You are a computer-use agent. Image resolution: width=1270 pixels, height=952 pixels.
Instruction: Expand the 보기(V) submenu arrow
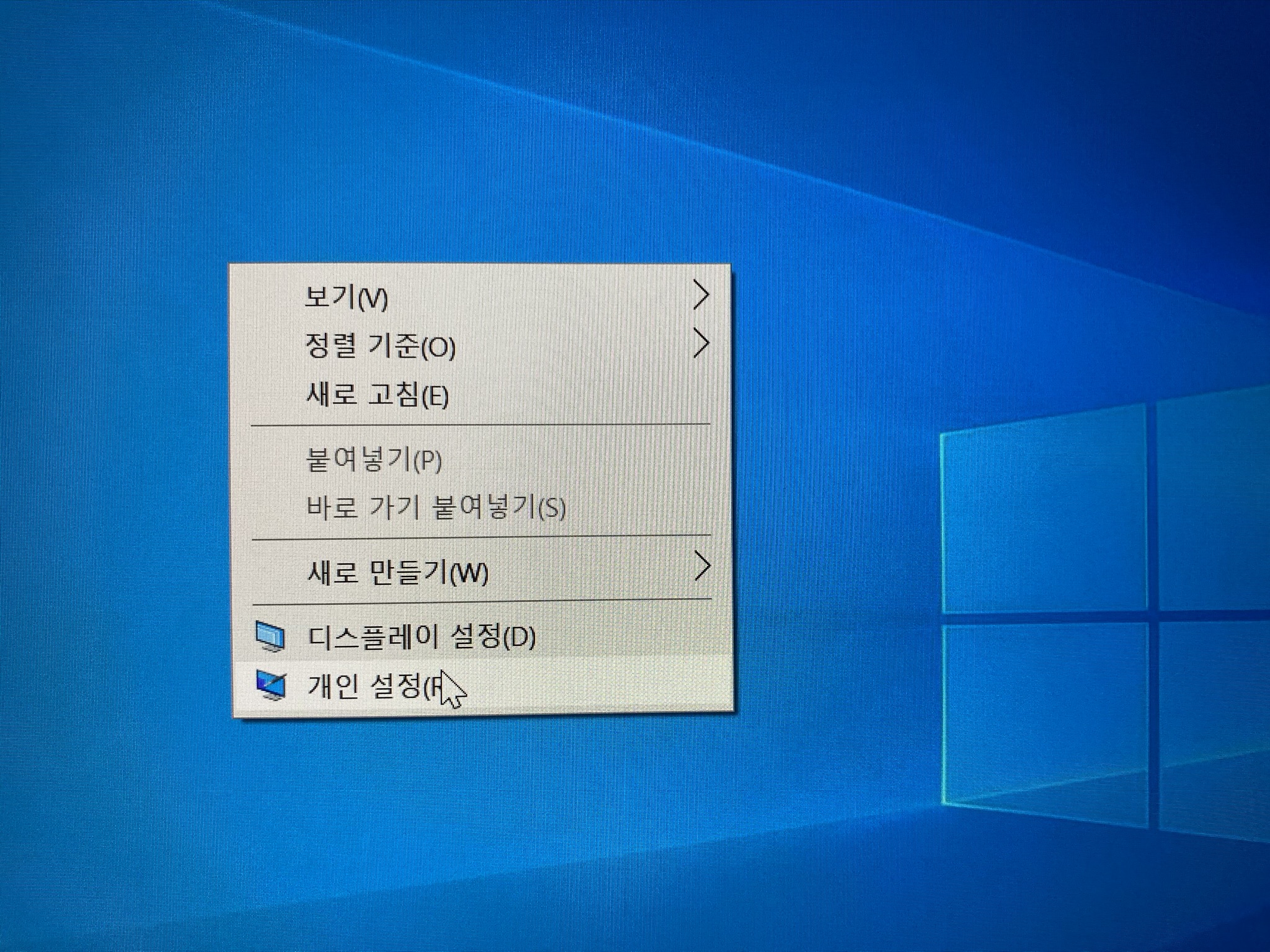pos(701,296)
